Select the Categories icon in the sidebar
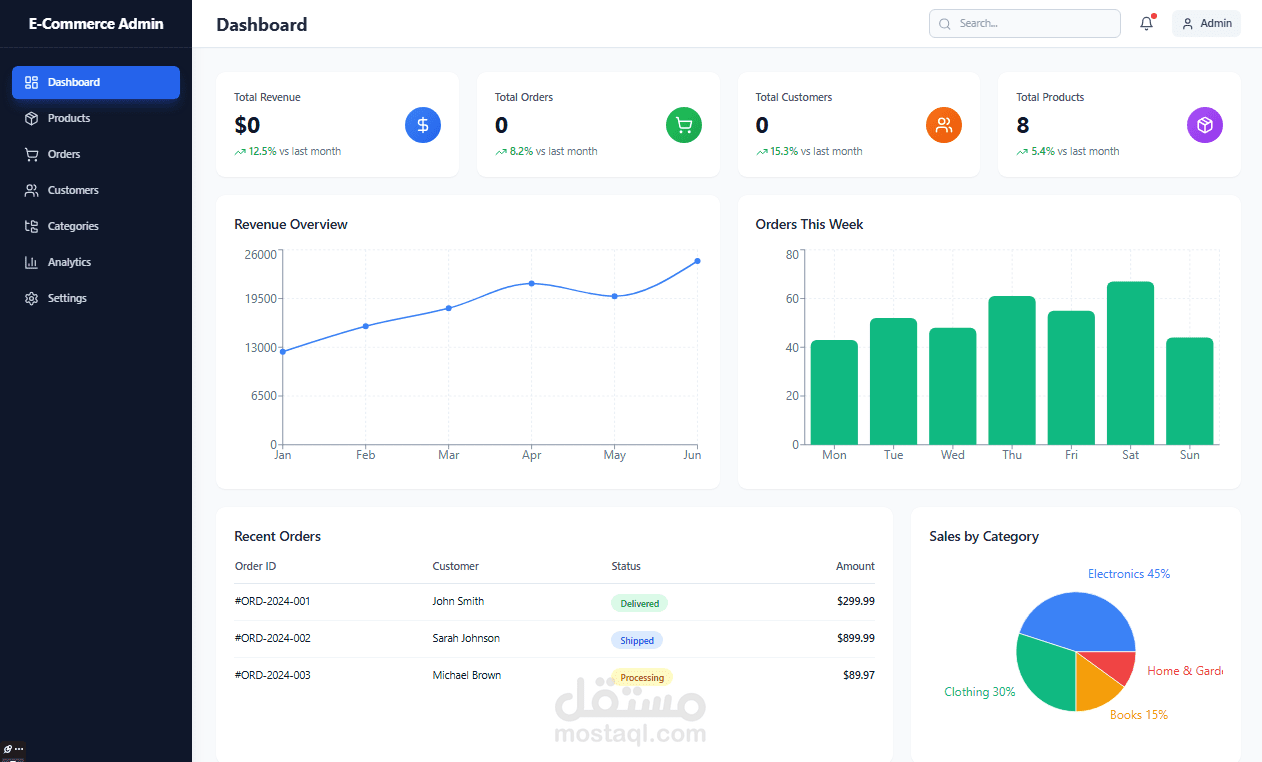 [x=31, y=226]
